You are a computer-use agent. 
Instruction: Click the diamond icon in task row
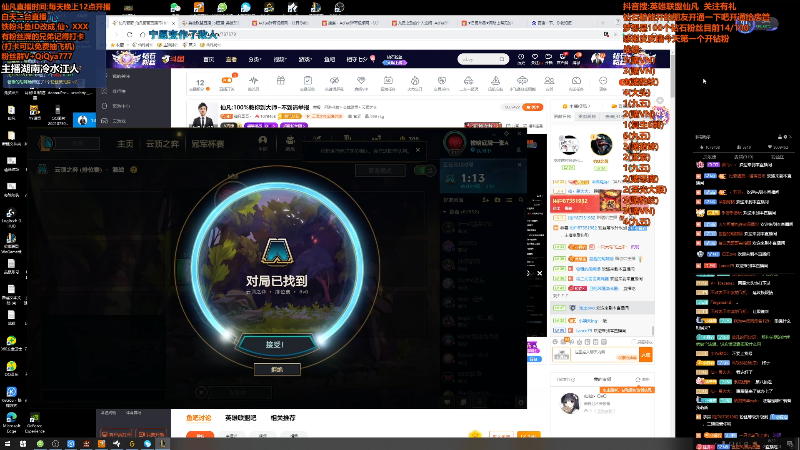361,83
